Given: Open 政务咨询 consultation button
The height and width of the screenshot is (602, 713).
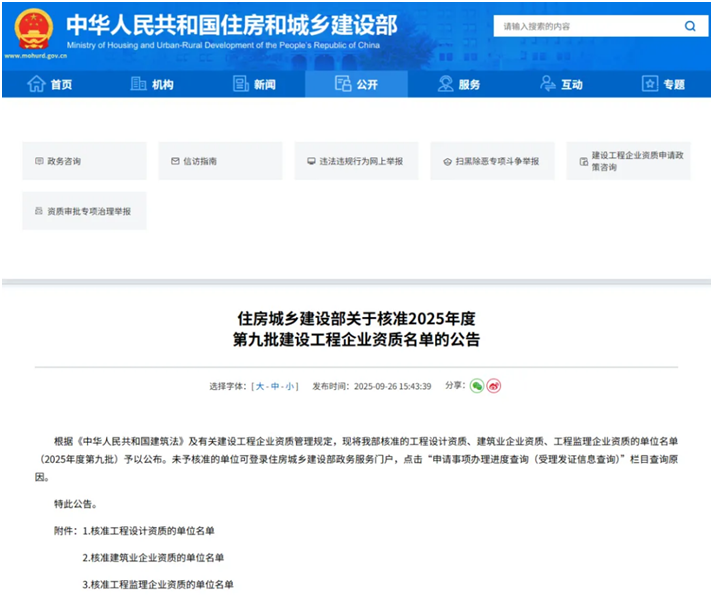Looking at the screenshot, I should tap(84, 161).
